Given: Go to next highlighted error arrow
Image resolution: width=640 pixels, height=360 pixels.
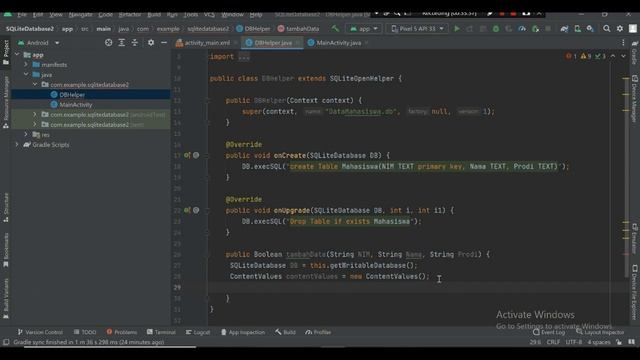Looking at the screenshot, I should (x=623, y=56).
